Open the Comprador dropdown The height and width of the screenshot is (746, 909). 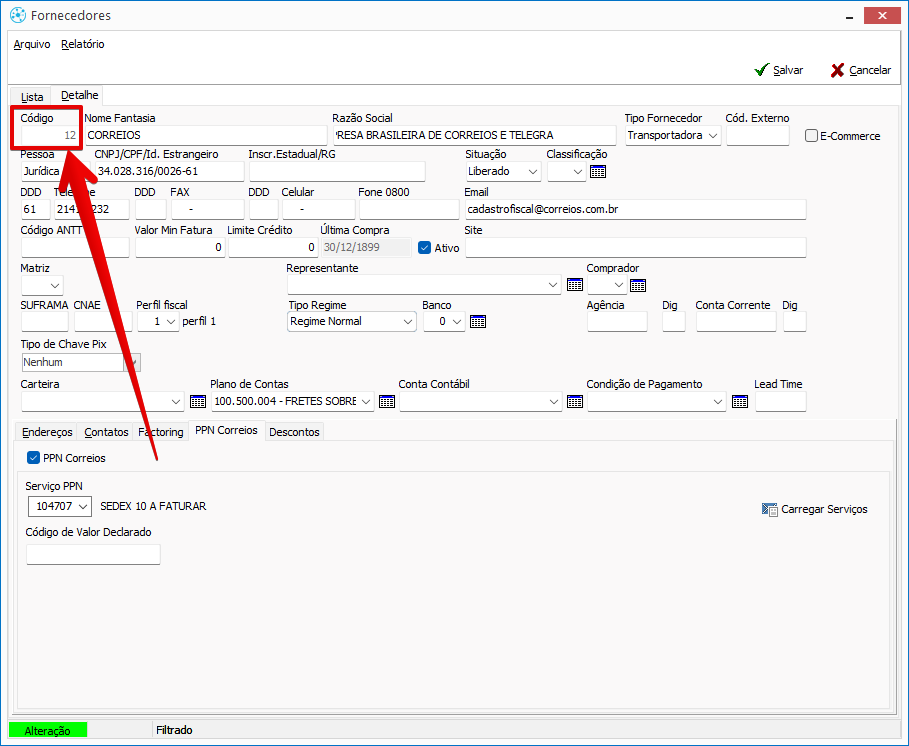(619, 285)
